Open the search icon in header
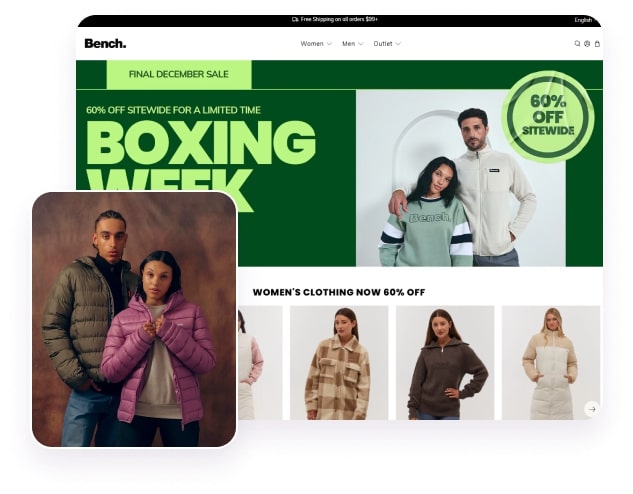 coord(577,44)
